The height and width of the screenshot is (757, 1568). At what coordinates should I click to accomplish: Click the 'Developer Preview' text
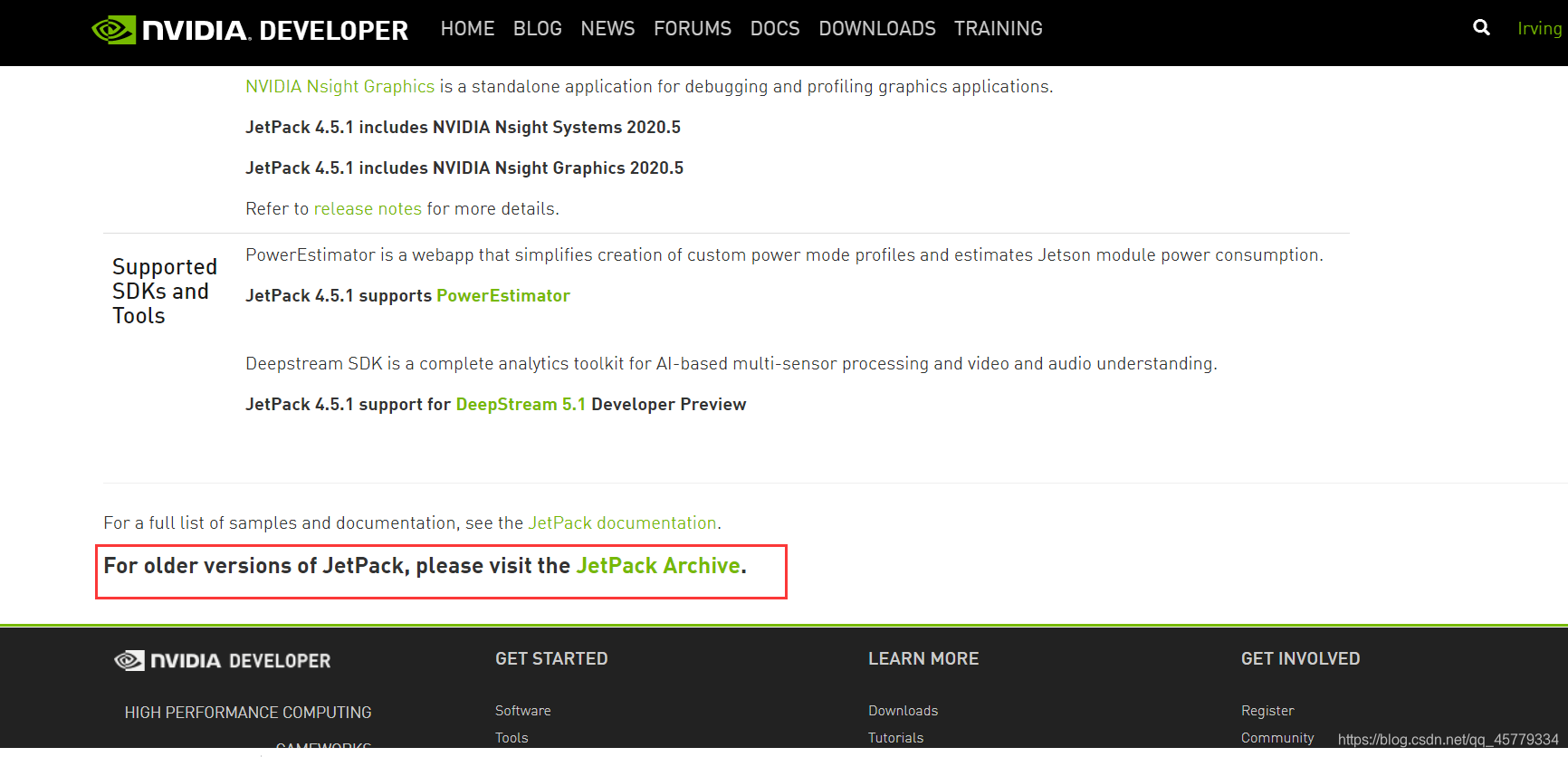(669, 405)
